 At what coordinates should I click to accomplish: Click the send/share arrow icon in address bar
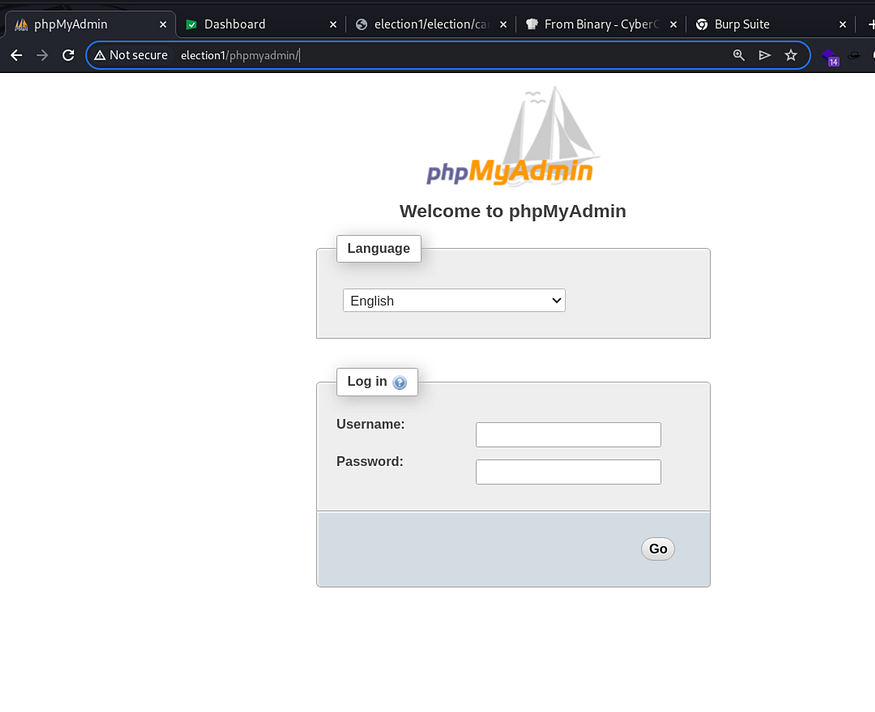[765, 55]
